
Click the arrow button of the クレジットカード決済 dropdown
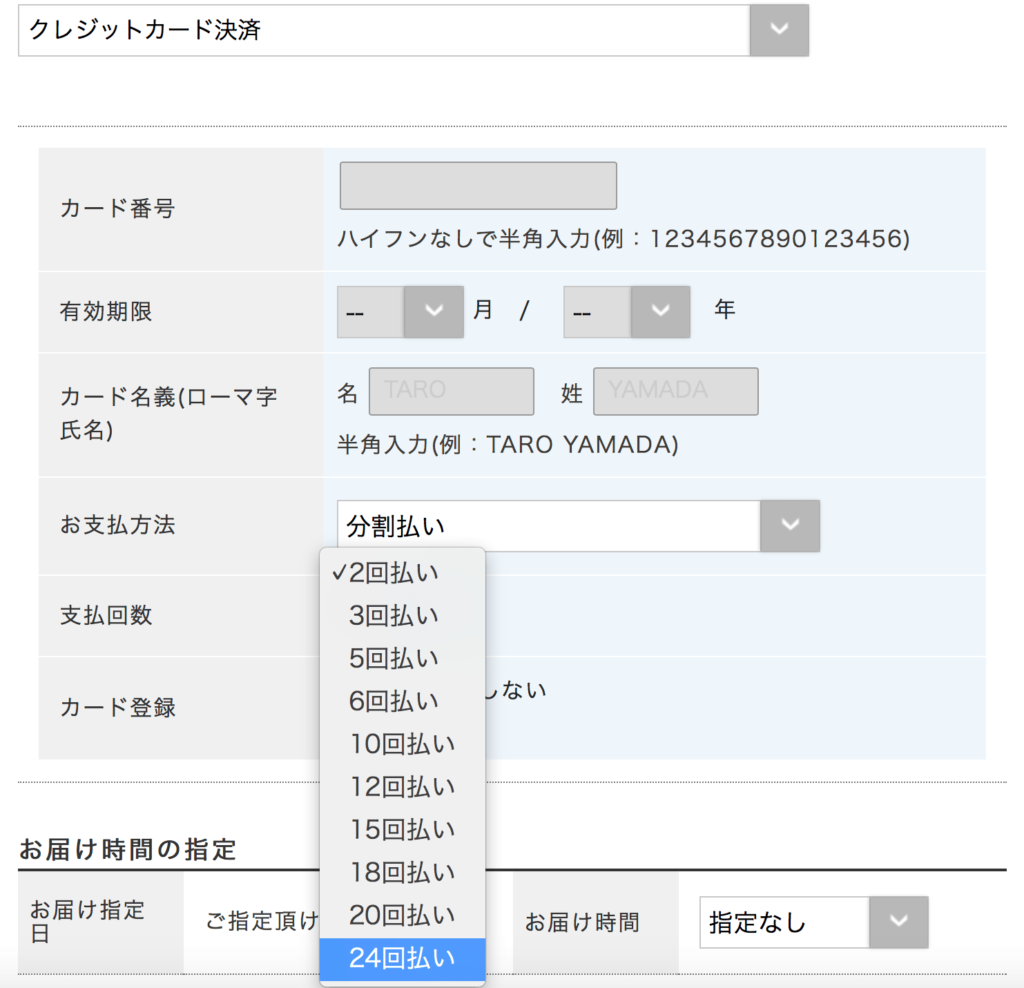779,30
